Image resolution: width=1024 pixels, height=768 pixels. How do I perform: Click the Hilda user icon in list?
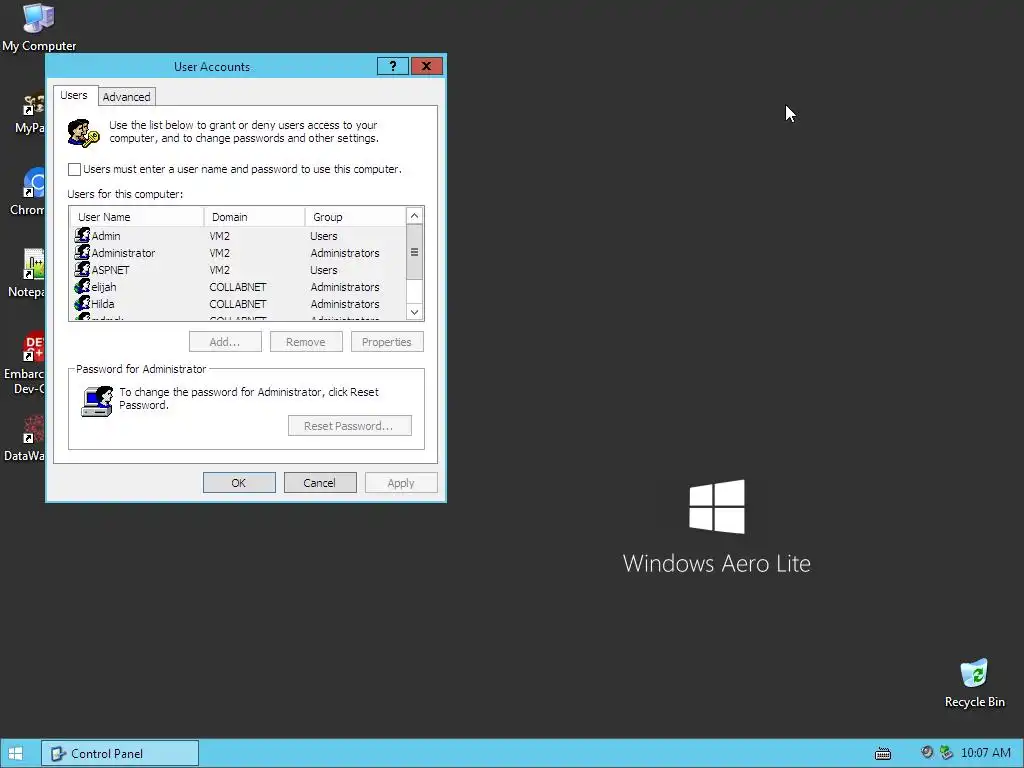point(82,303)
